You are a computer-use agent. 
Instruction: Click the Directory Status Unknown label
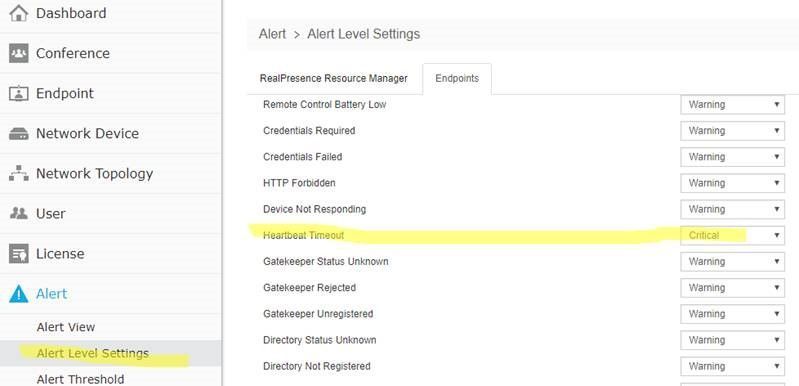click(x=319, y=340)
